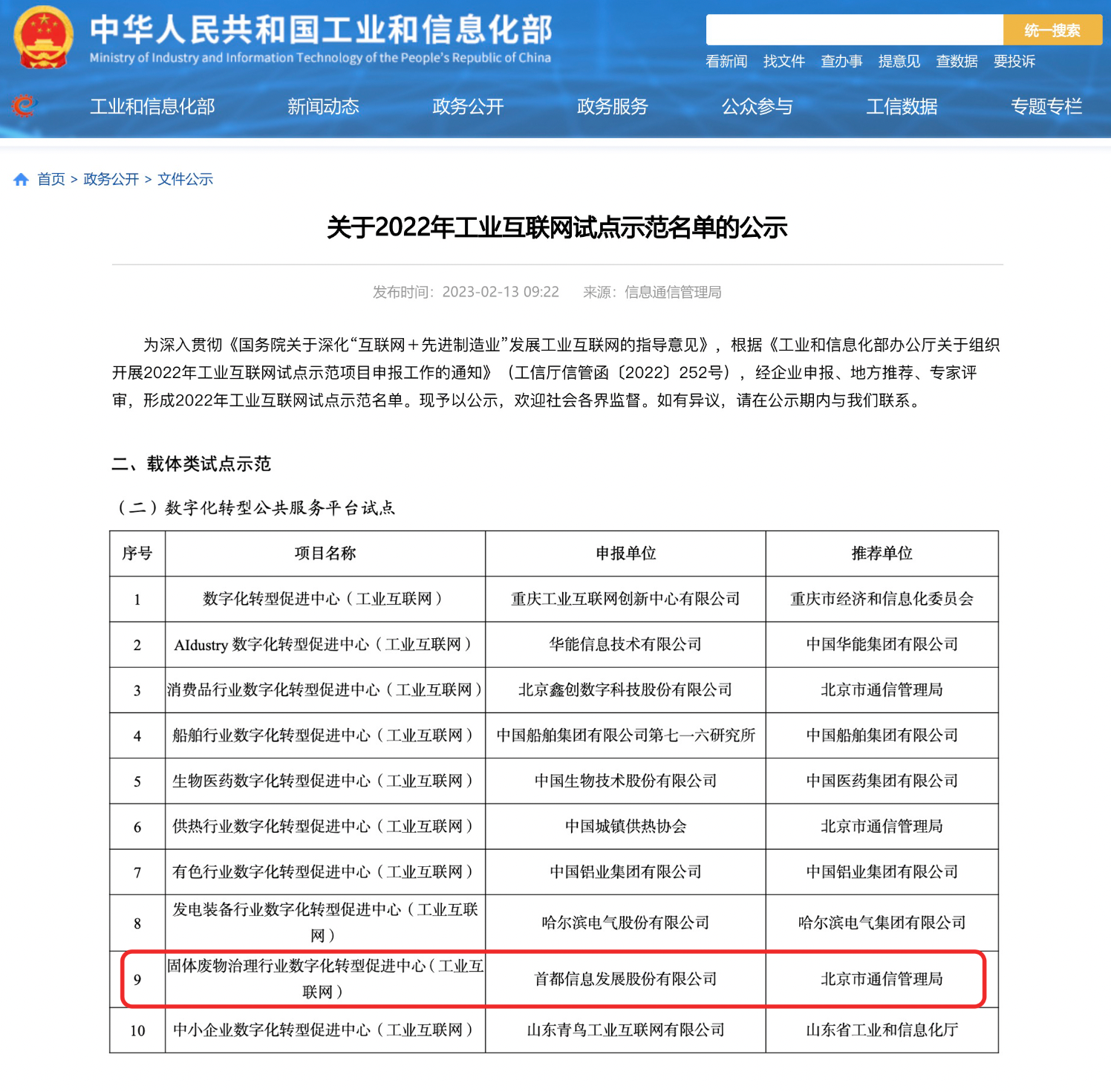Select the 政务服务 menu item
The width and height of the screenshot is (1111, 1092).
(613, 106)
